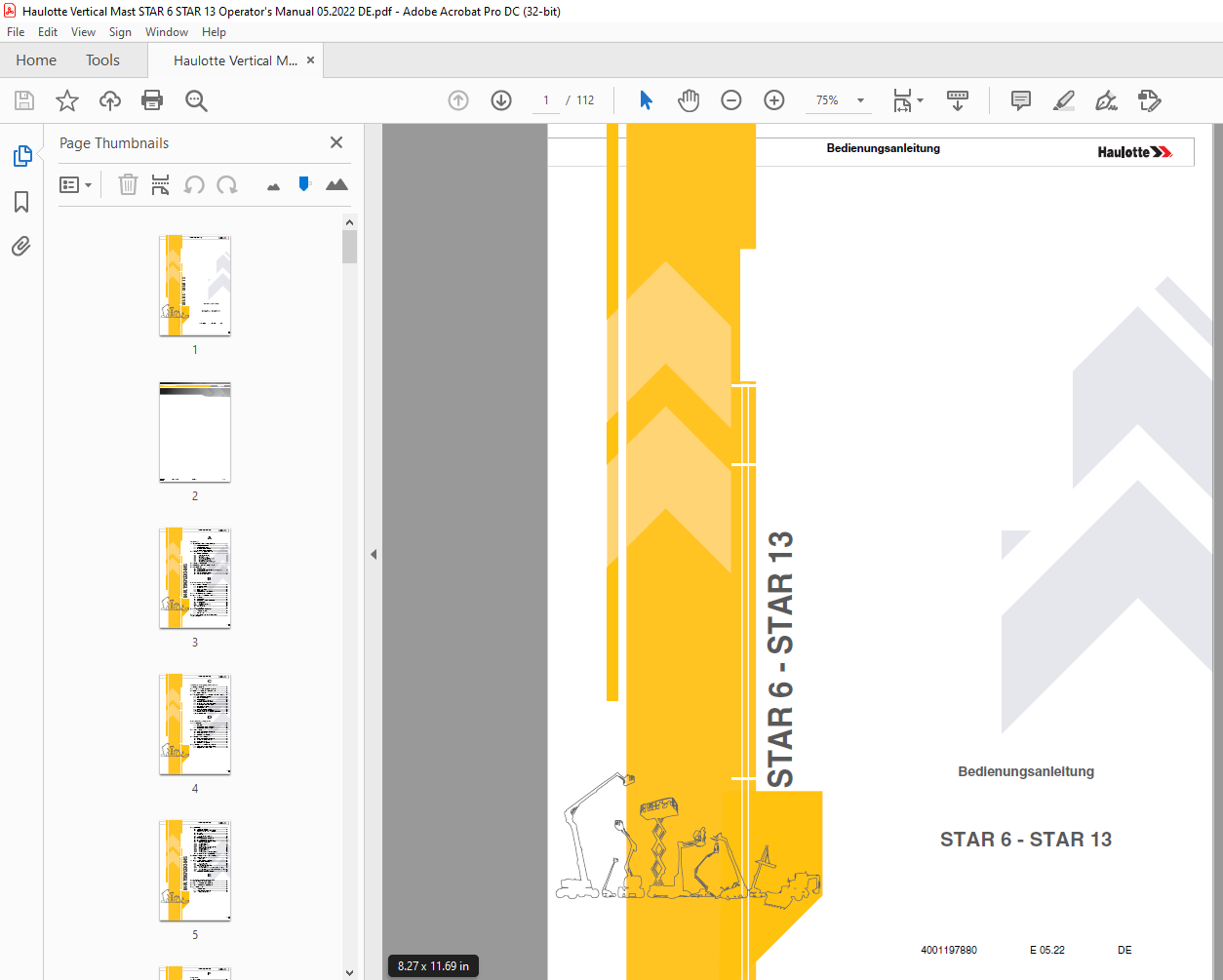
Task: Open Attachments paperclip panel
Action: click(x=21, y=246)
